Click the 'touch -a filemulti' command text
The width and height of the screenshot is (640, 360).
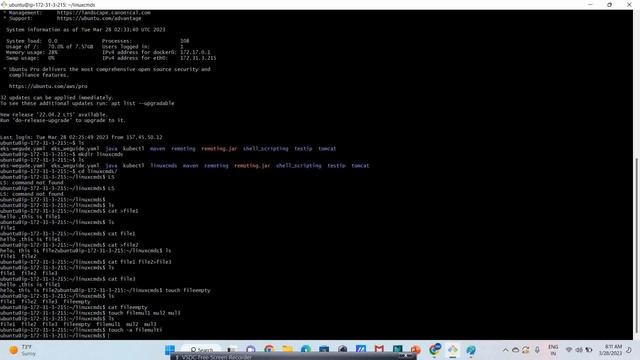click(x=135, y=330)
